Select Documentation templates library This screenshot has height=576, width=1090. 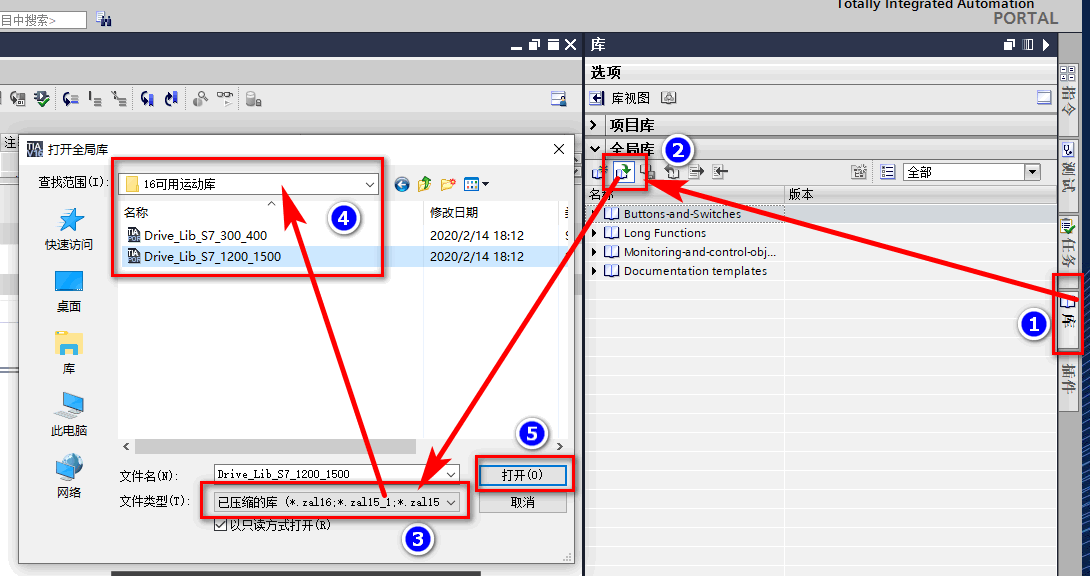click(695, 271)
